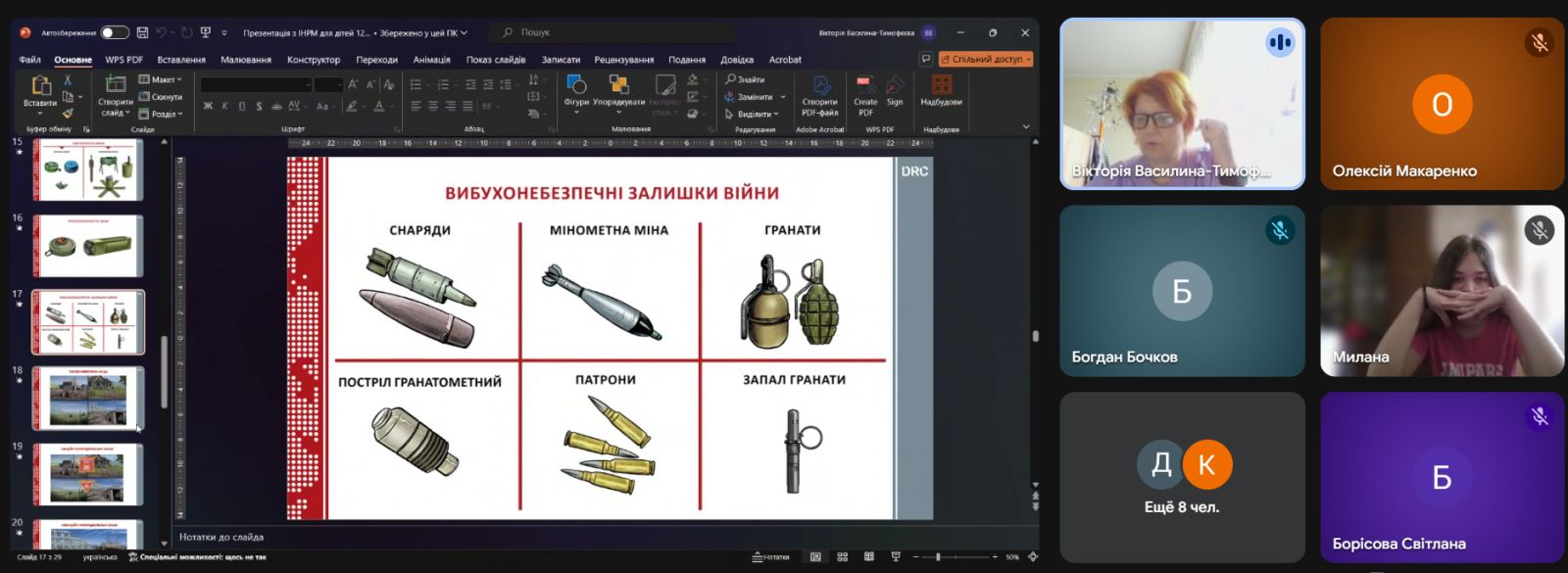Image resolution: width=1568 pixels, height=573 pixels.
Task: Toggle bold (Ж) formatting
Action: (208, 106)
